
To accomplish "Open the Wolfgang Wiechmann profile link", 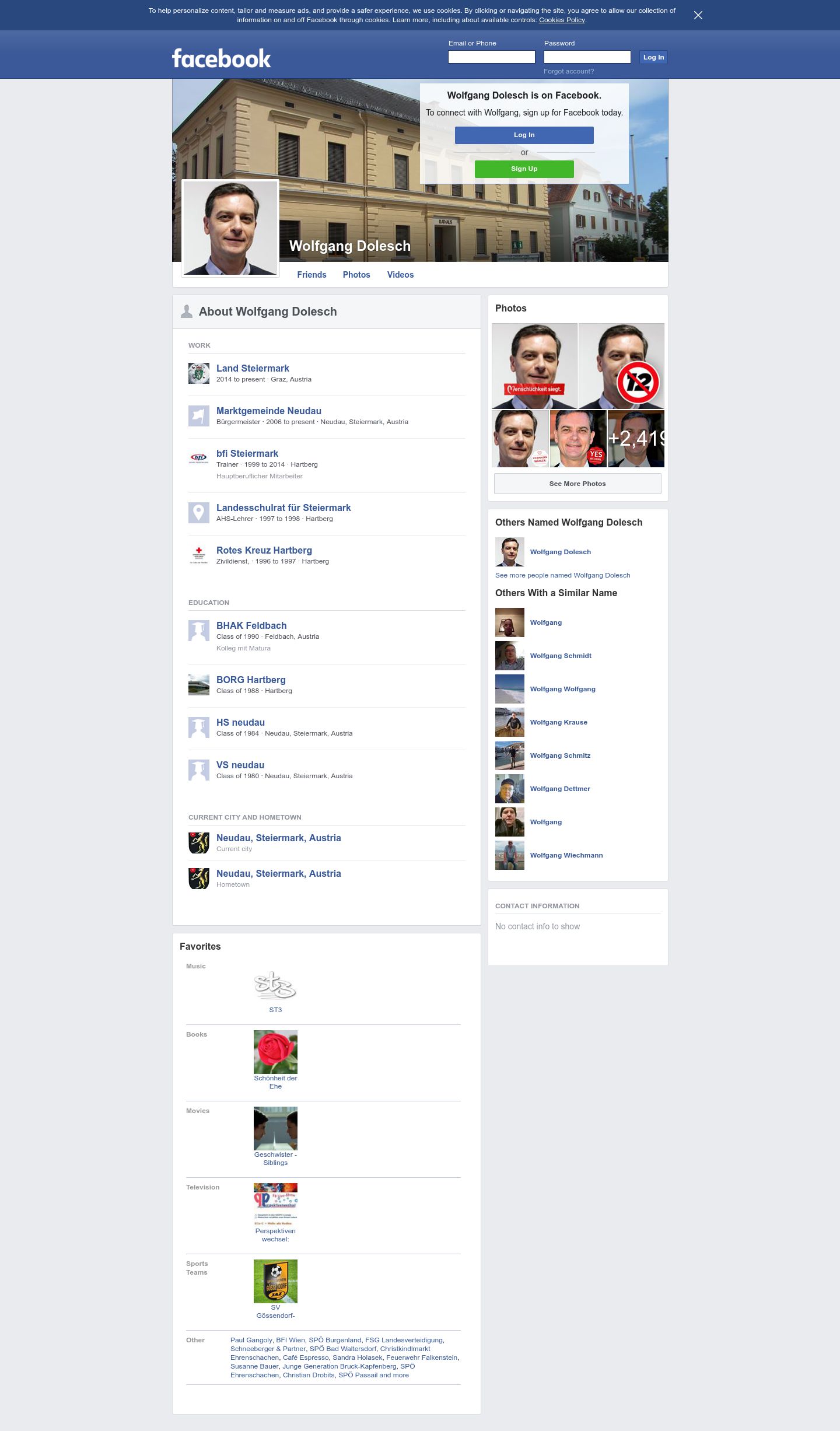I will point(566,855).
